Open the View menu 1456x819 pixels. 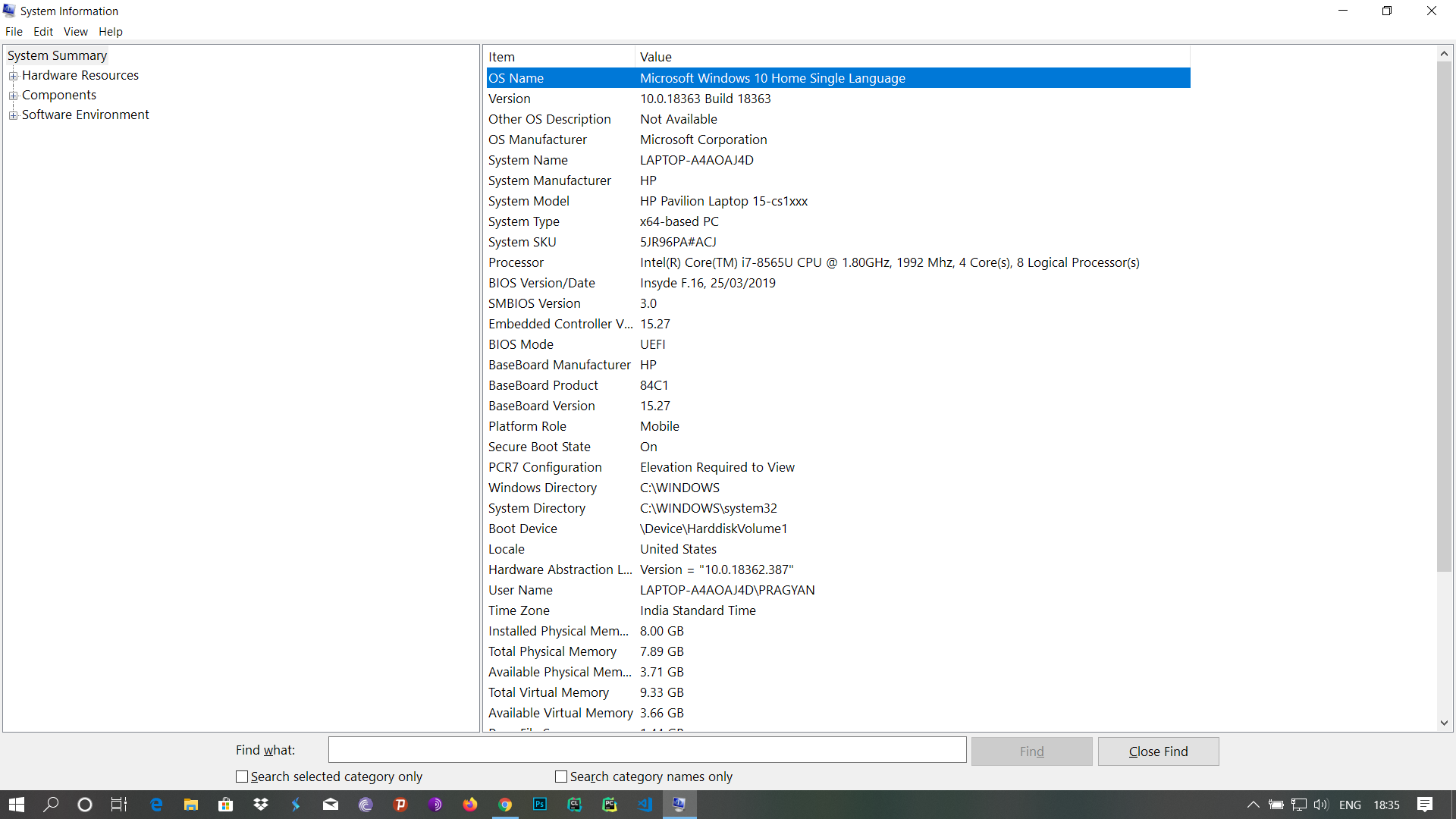pyautogui.click(x=75, y=32)
